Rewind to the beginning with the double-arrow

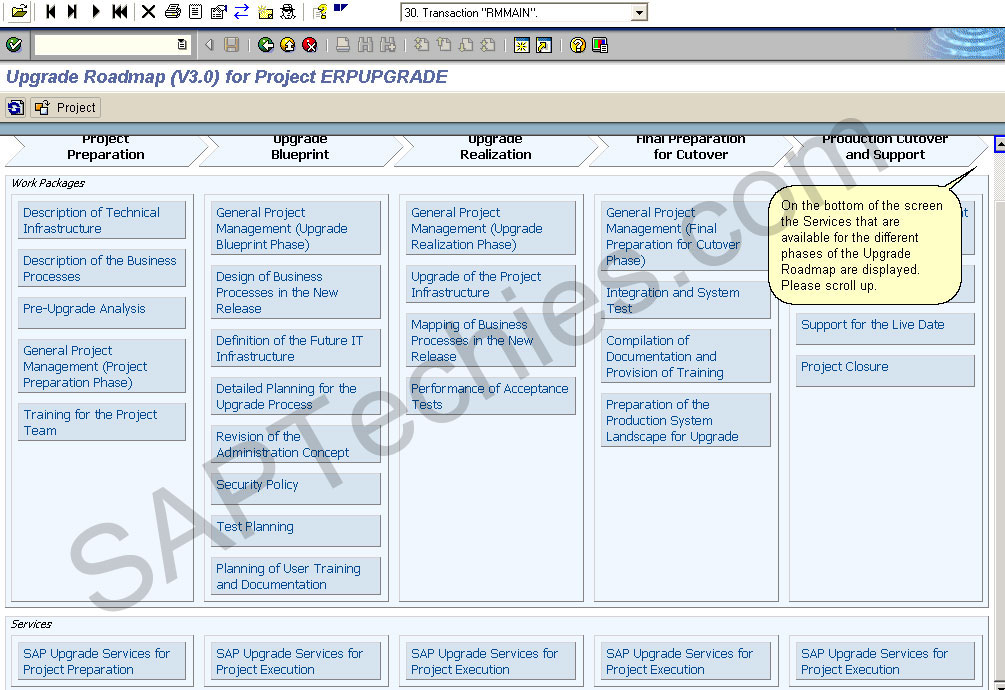(x=120, y=11)
